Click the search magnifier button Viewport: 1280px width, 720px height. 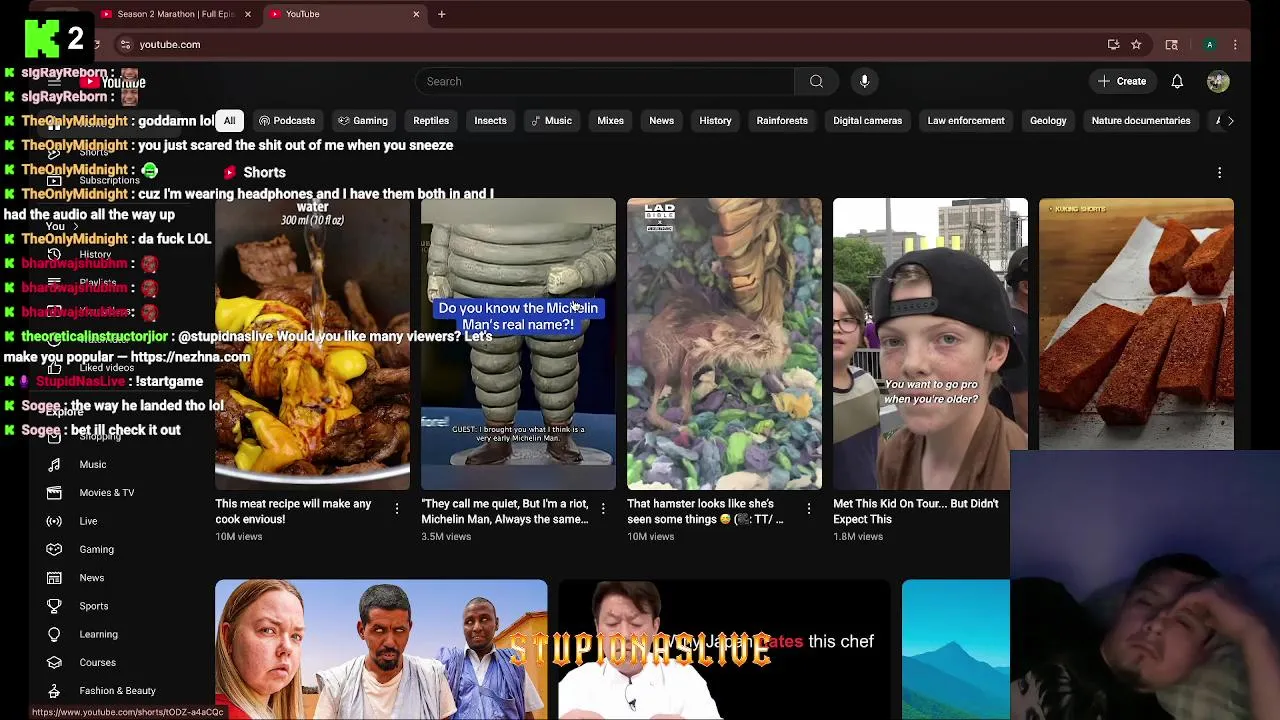click(816, 81)
